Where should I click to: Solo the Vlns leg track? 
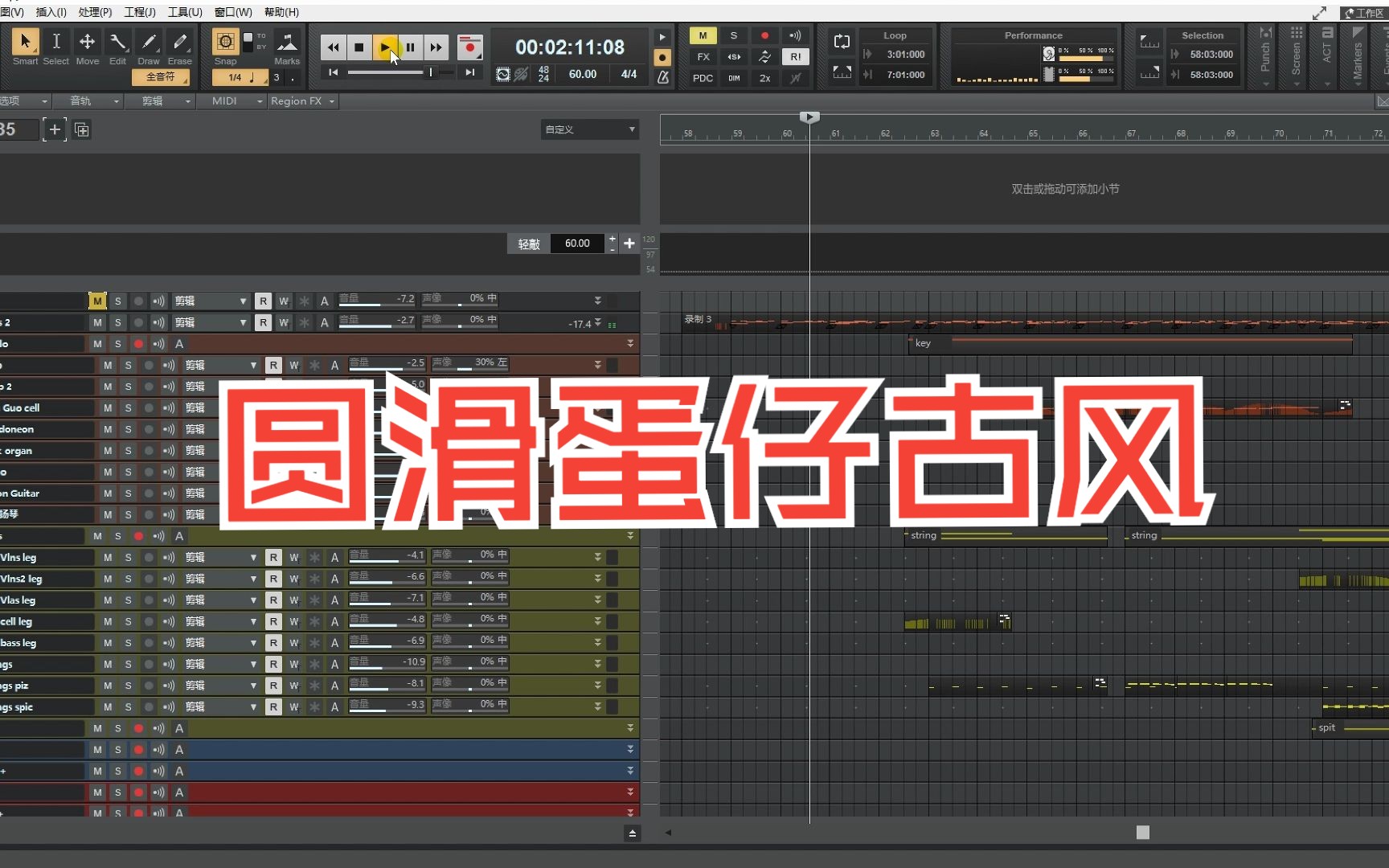(128, 557)
